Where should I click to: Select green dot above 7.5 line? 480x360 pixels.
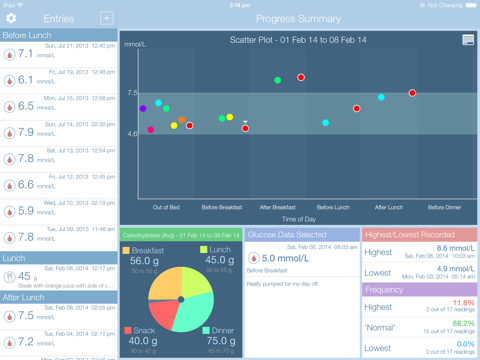pos(278,80)
